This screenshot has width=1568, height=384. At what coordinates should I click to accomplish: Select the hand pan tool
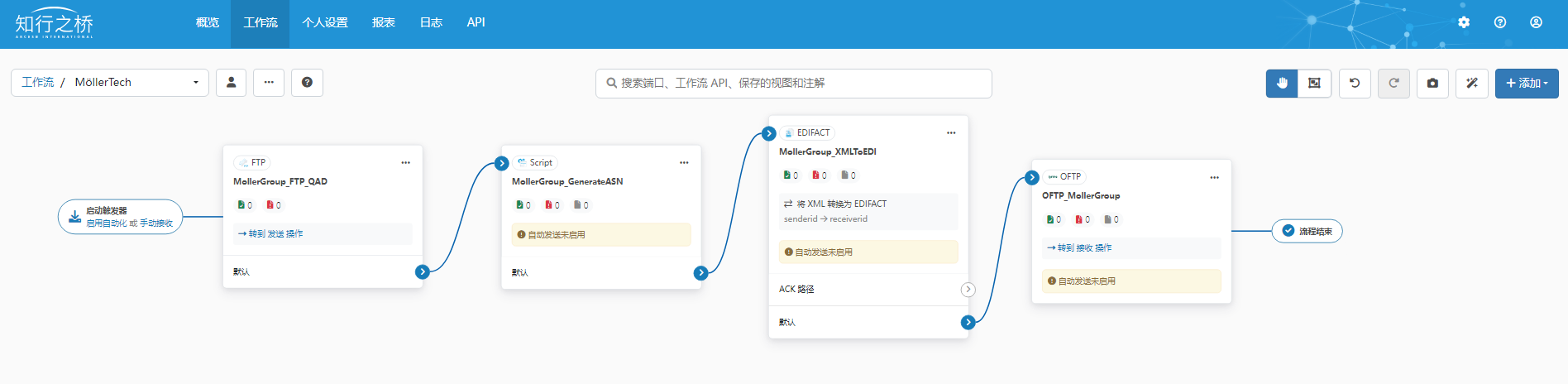pos(1282,83)
